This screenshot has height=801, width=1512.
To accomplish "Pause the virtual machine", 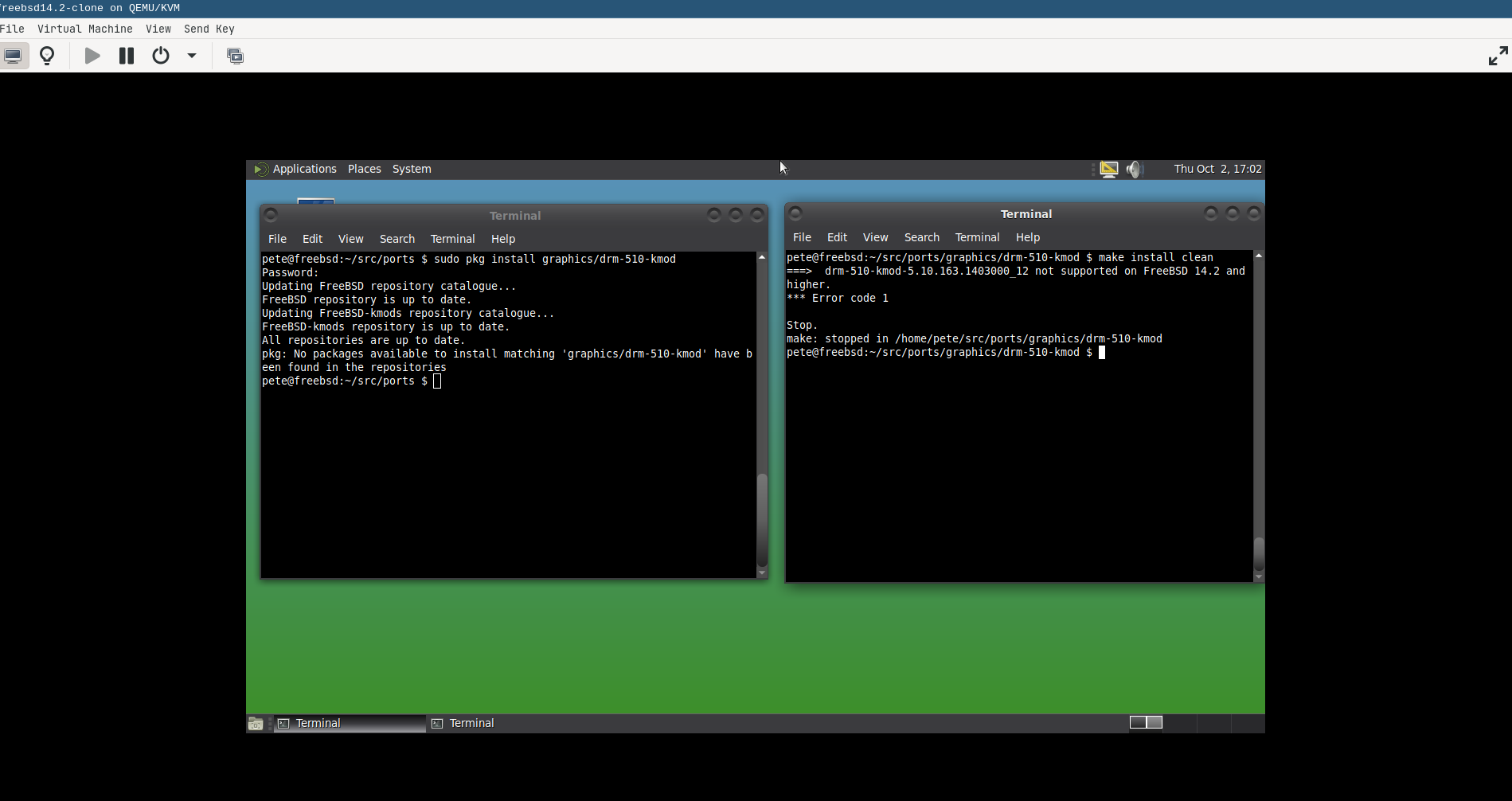I will click(127, 56).
